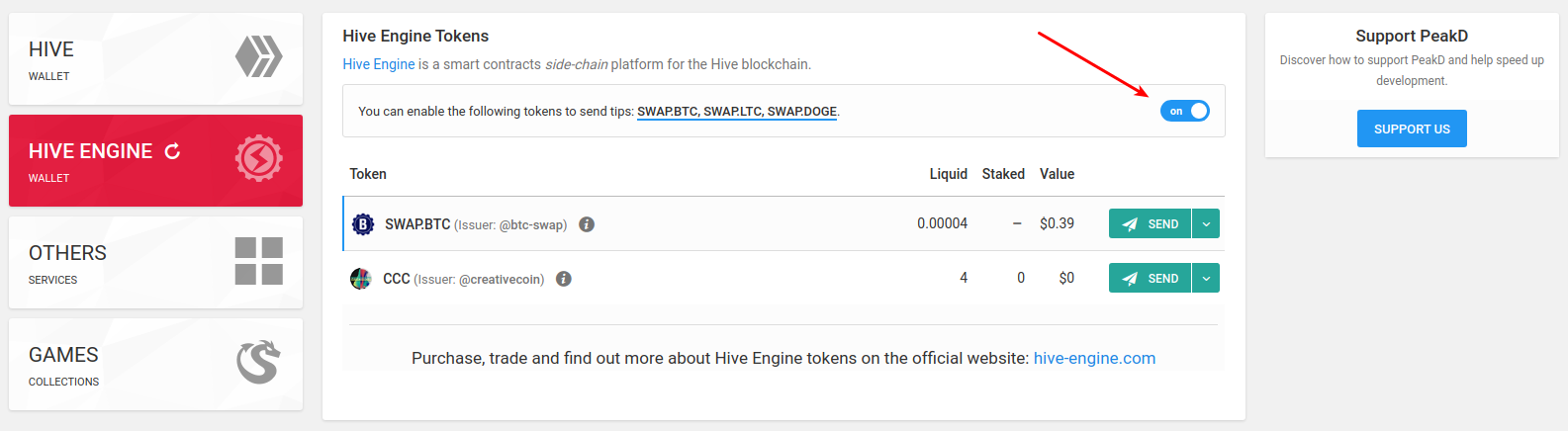Refresh the Hive Engine wallet balances
Screen dimensions: 1568x431
tap(172, 151)
